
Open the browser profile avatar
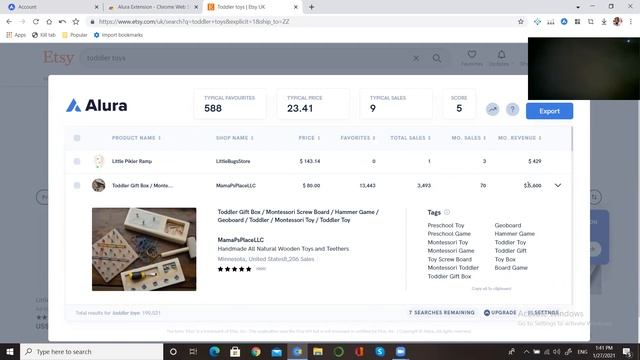[617, 22]
